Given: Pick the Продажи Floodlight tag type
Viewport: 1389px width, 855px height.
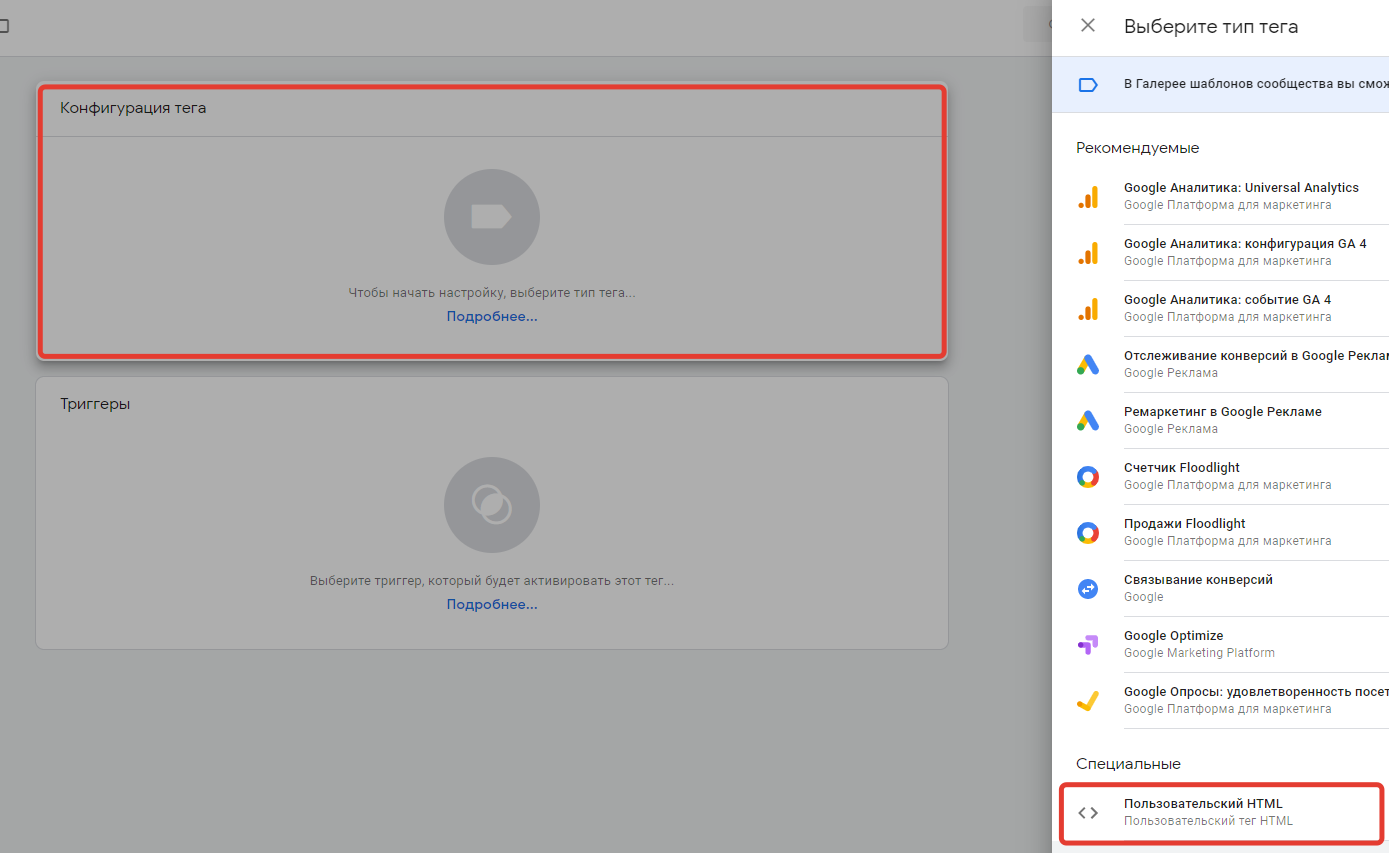Looking at the screenshot, I should [1232, 532].
